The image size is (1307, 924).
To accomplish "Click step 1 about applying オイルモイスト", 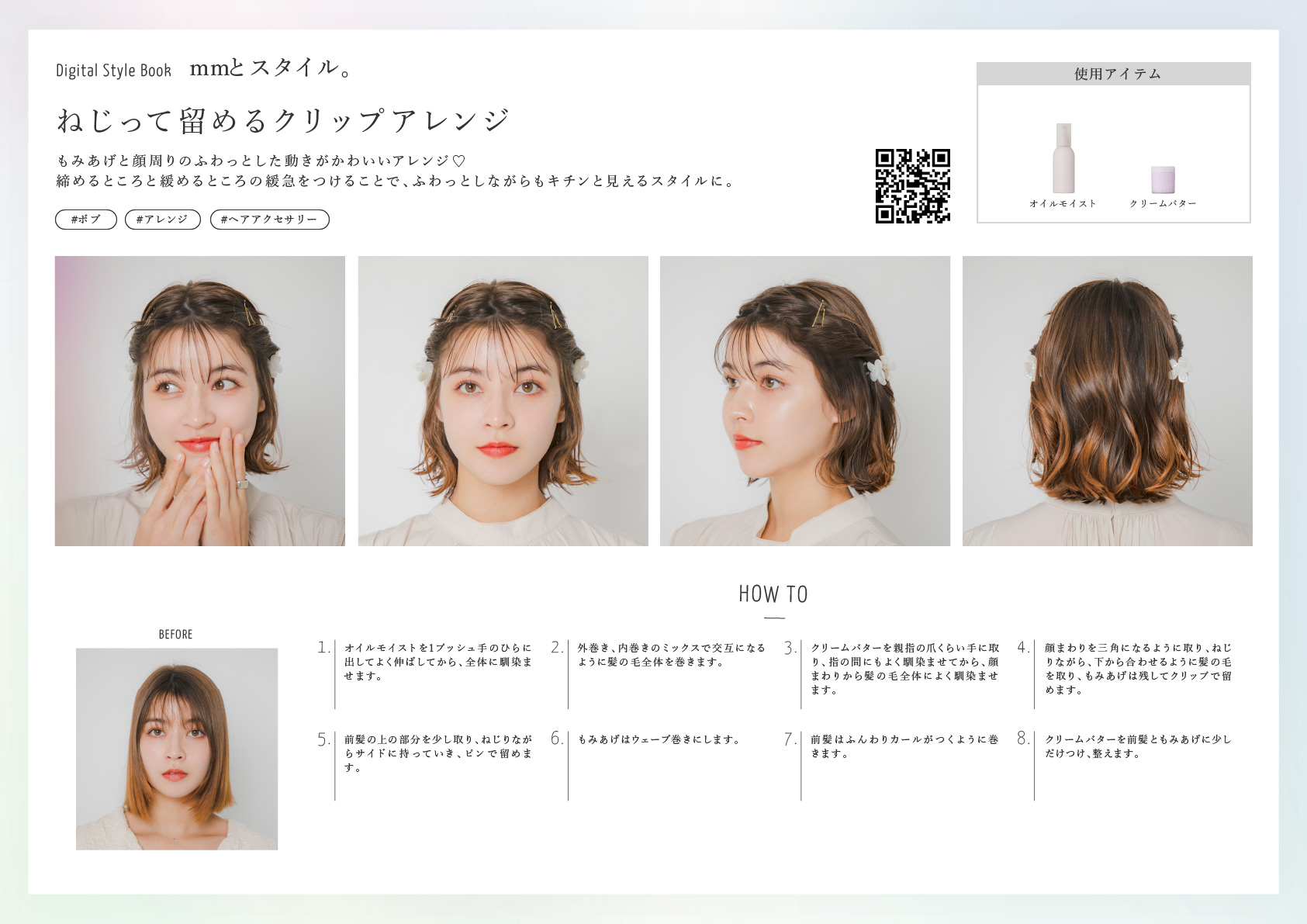I will (x=437, y=662).
